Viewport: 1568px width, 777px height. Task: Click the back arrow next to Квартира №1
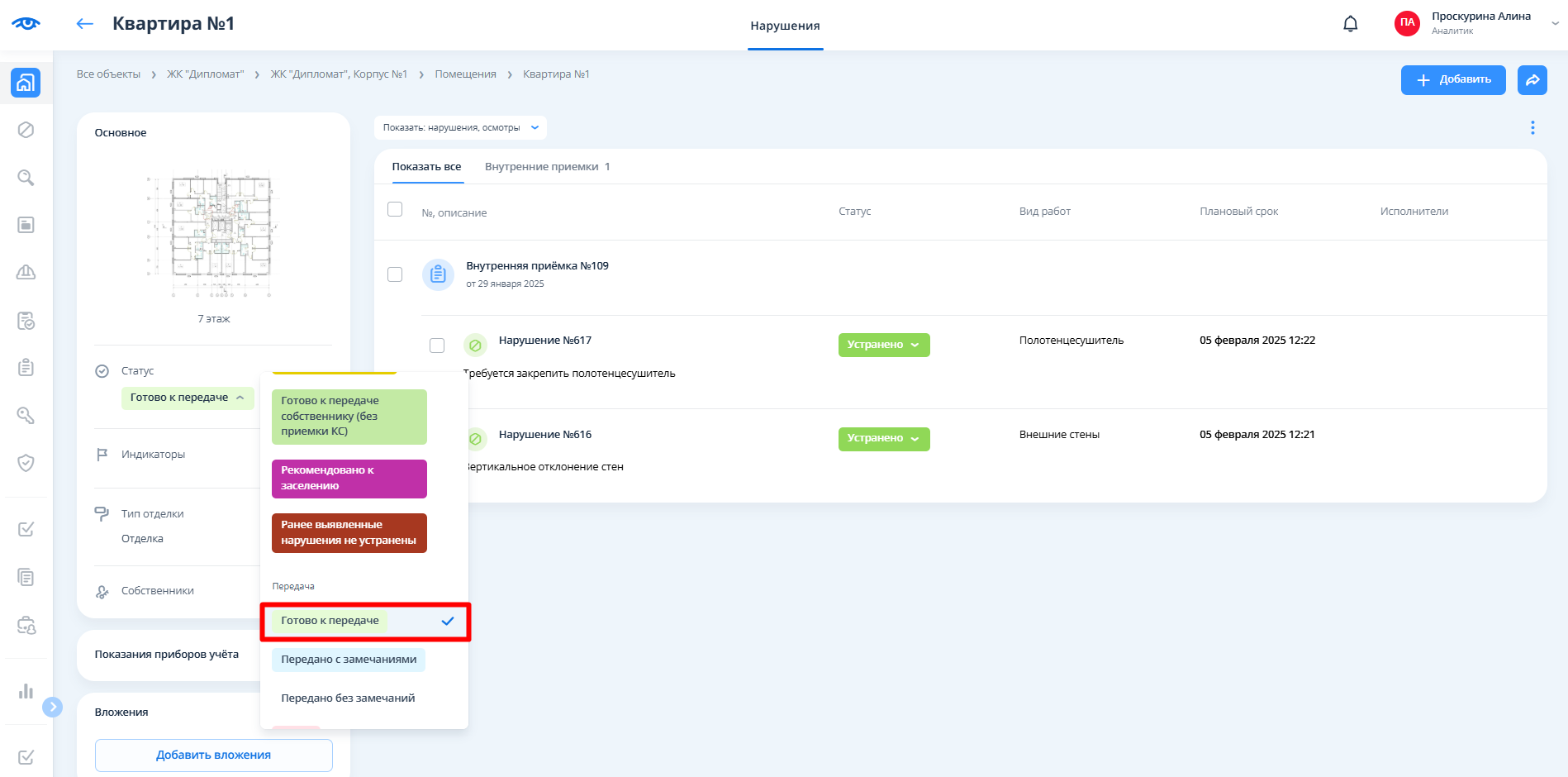click(84, 24)
